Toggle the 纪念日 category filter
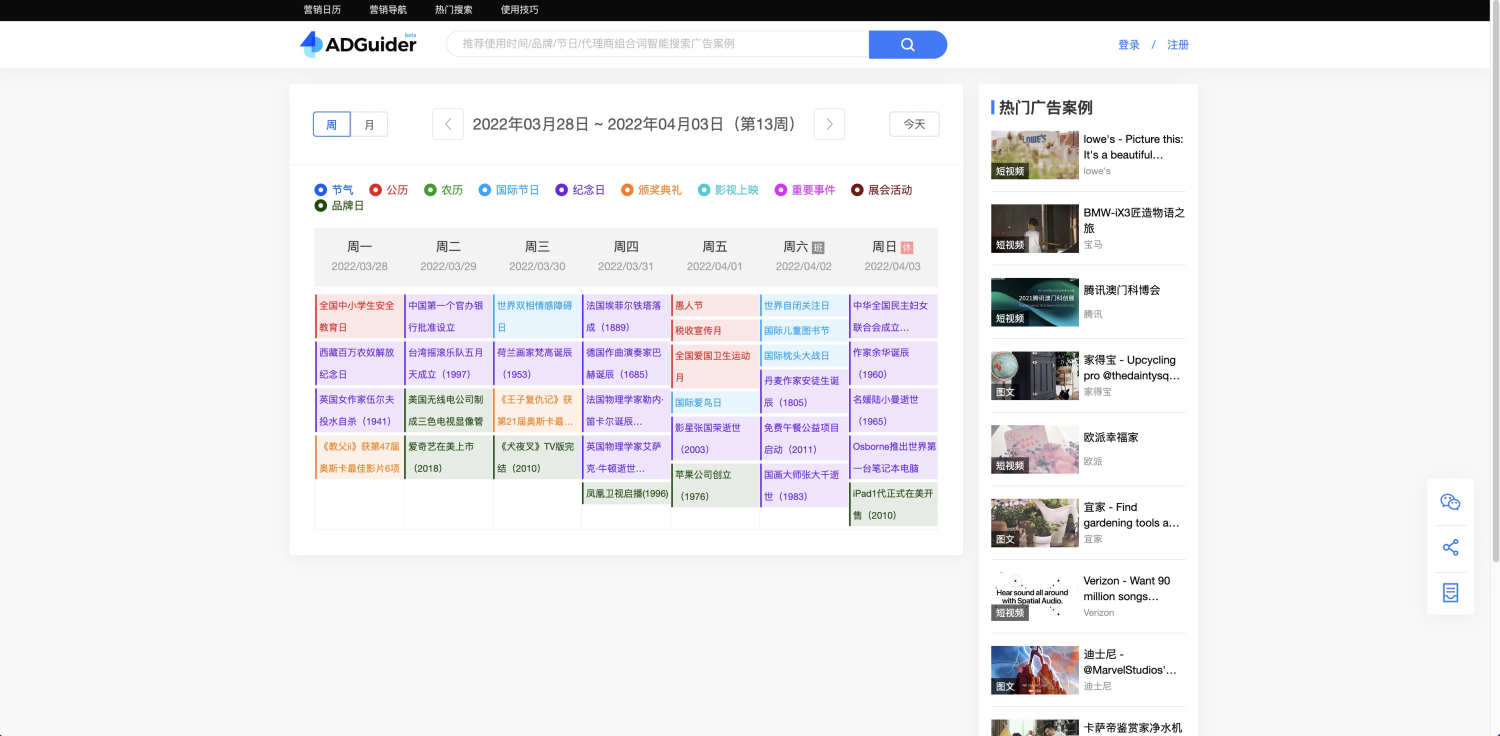Viewport: 1500px width, 736px height. [x=581, y=190]
